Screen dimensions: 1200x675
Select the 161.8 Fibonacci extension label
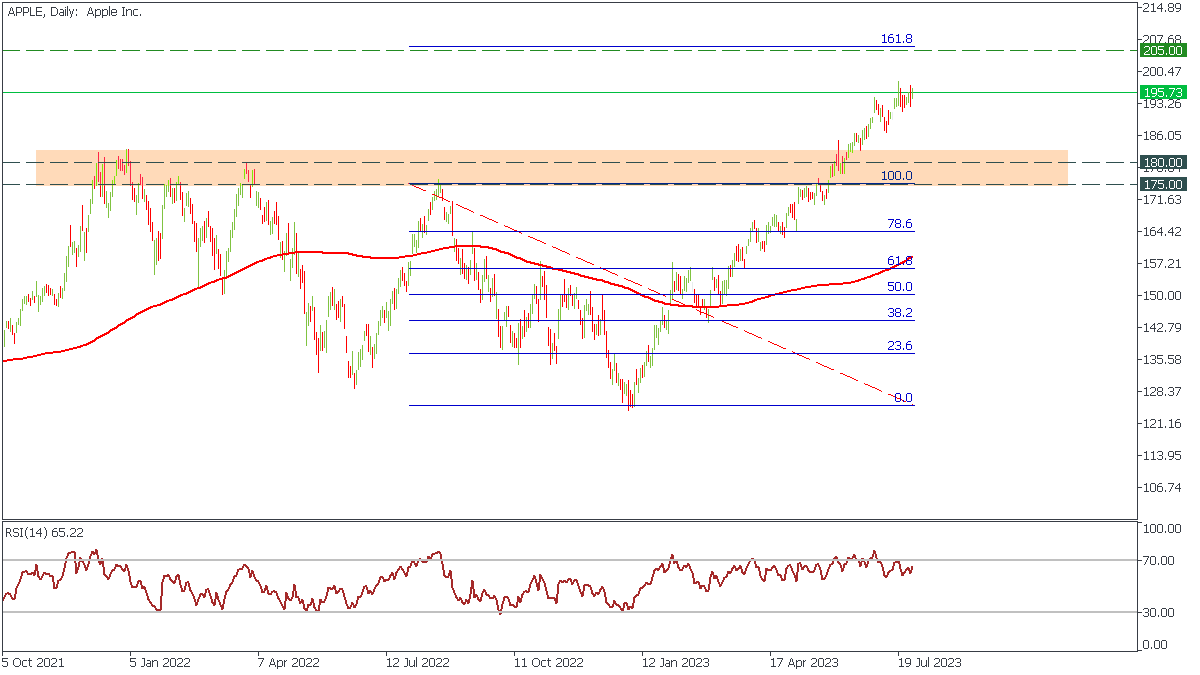pyautogui.click(x=896, y=39)
